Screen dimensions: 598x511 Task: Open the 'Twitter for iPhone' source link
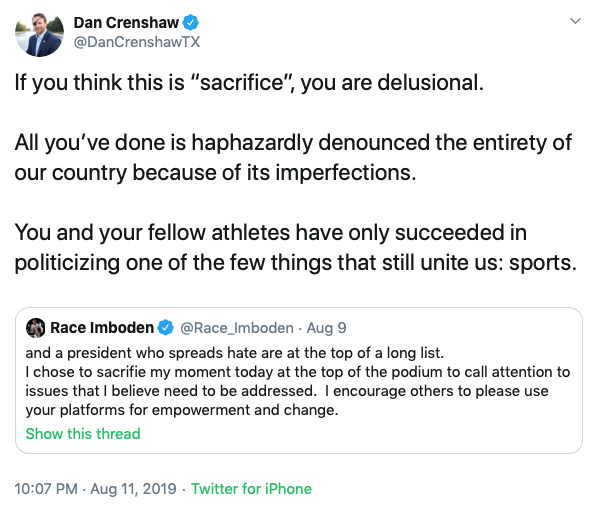point(251,489)
